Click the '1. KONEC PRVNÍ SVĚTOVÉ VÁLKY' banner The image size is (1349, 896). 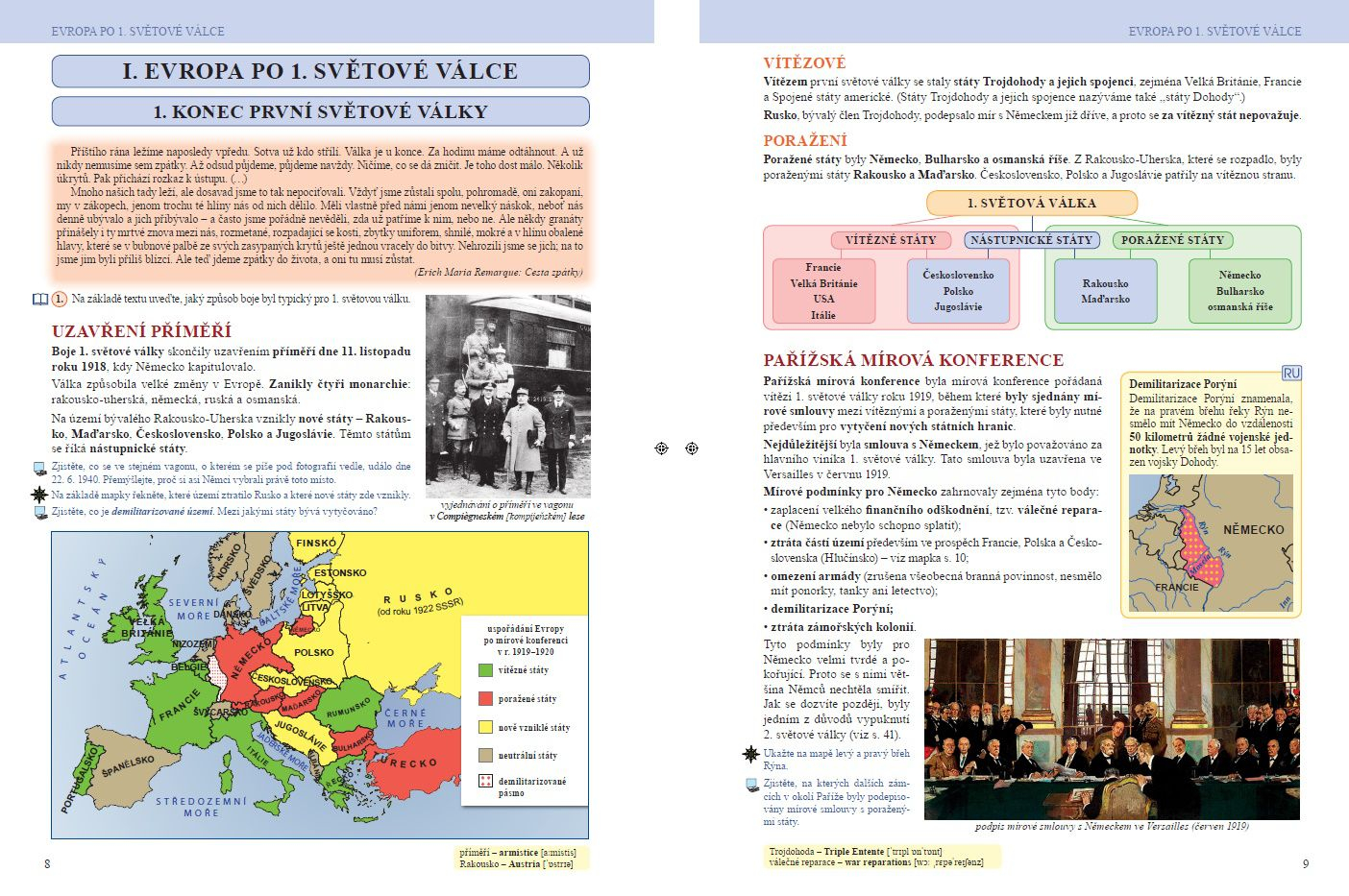320,111
